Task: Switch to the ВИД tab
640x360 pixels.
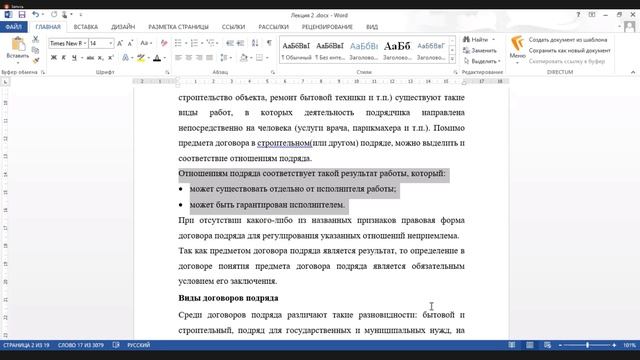Action: tap(372, 27)
